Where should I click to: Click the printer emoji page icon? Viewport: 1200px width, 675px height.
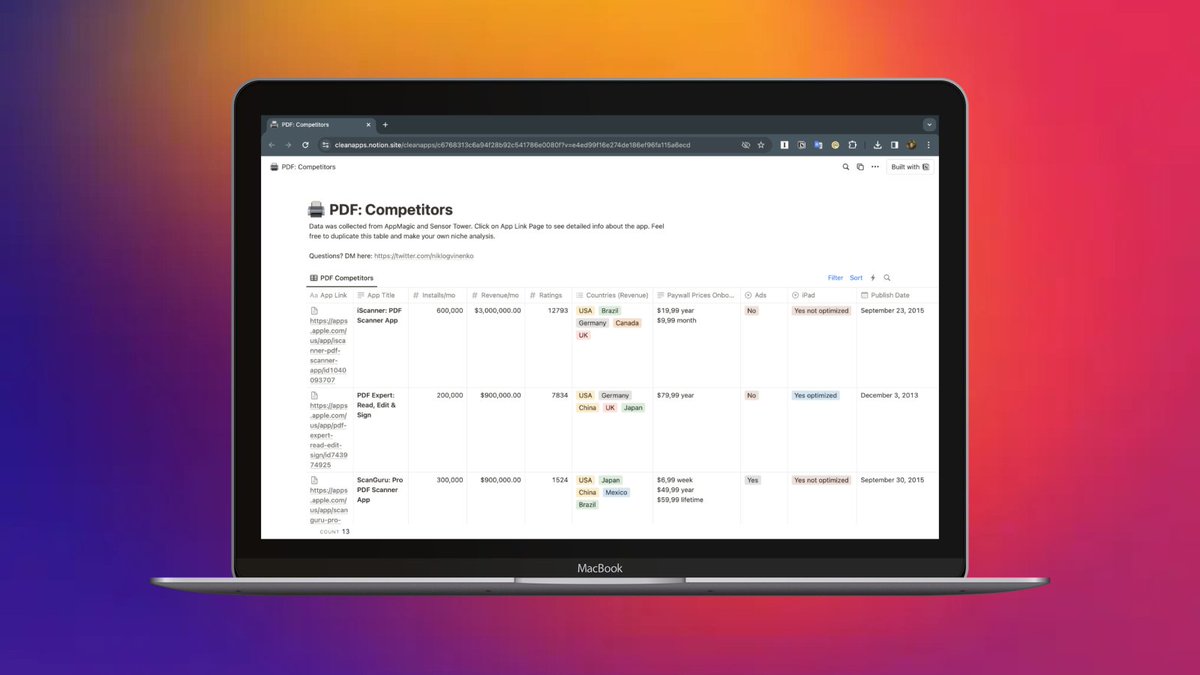316,210
